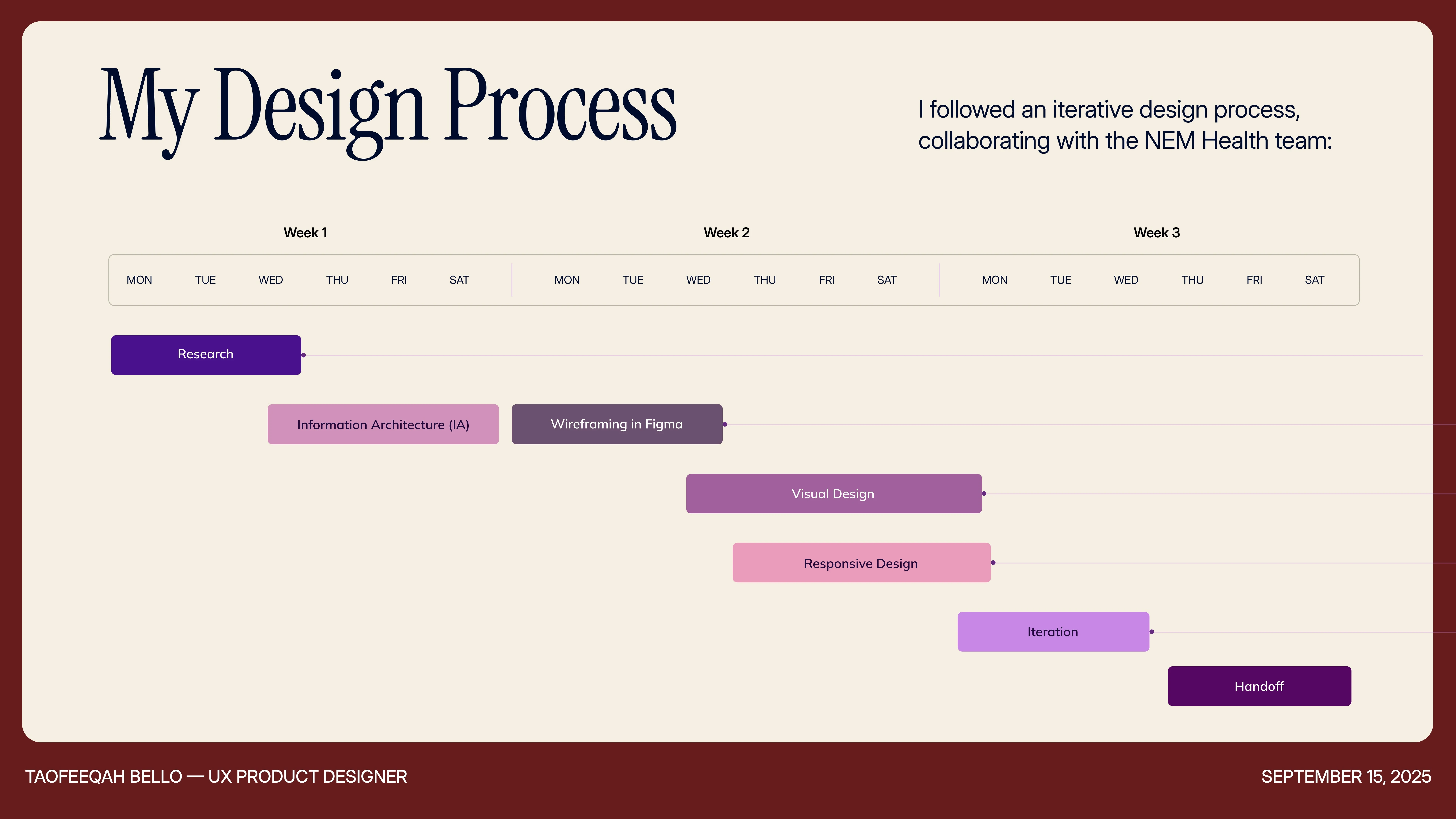Click the September 15, 2025 date
The width and height of the screenshot is (1456, 819).
pyautogui.click(x=1346, y=777)
